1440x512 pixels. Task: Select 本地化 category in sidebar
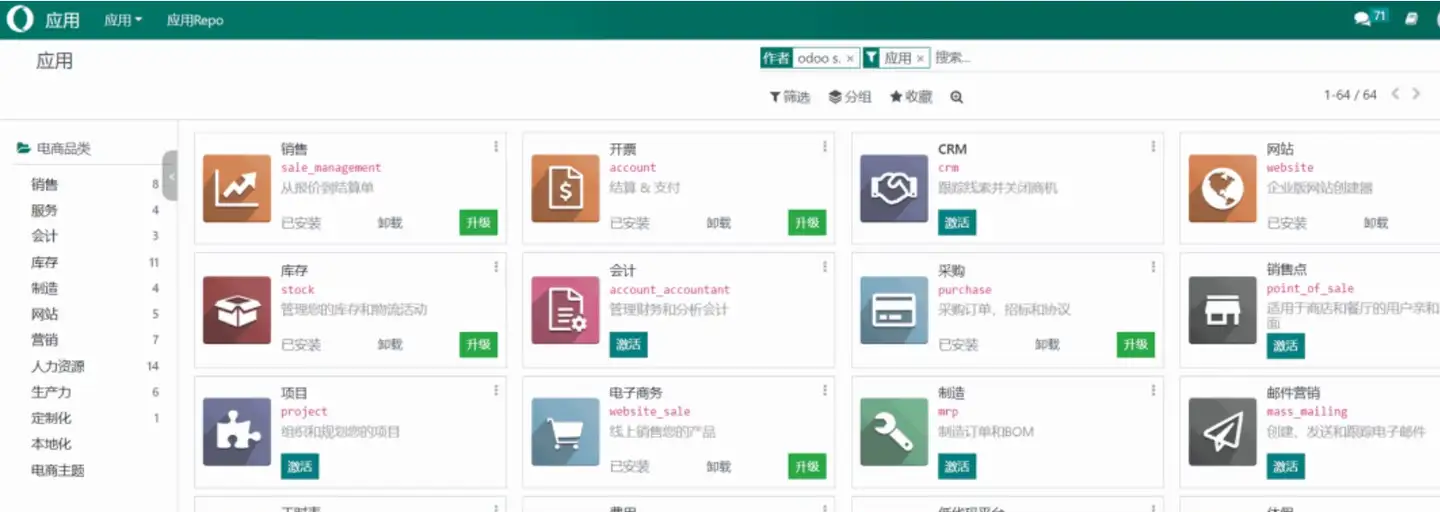[51, 444]
